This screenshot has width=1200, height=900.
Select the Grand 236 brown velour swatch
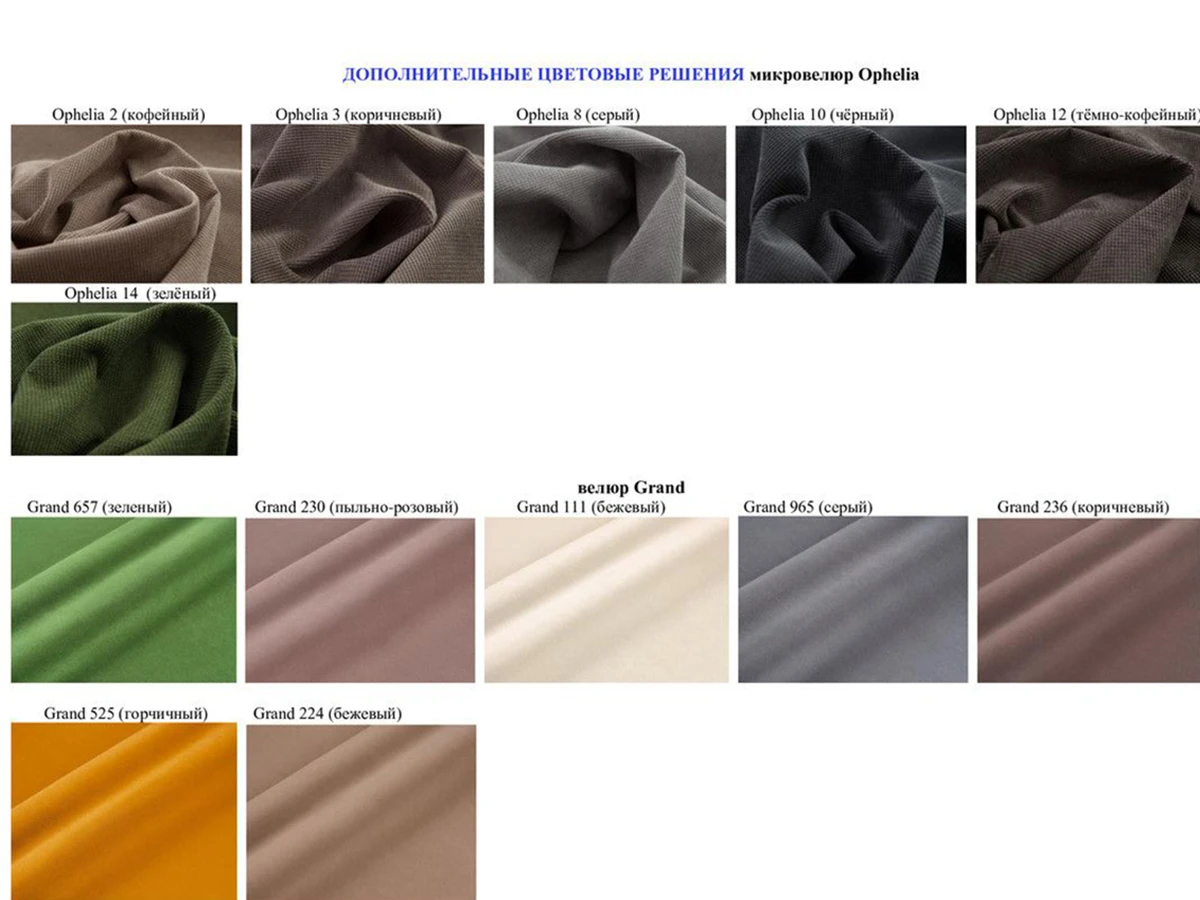pos(1088,600)
